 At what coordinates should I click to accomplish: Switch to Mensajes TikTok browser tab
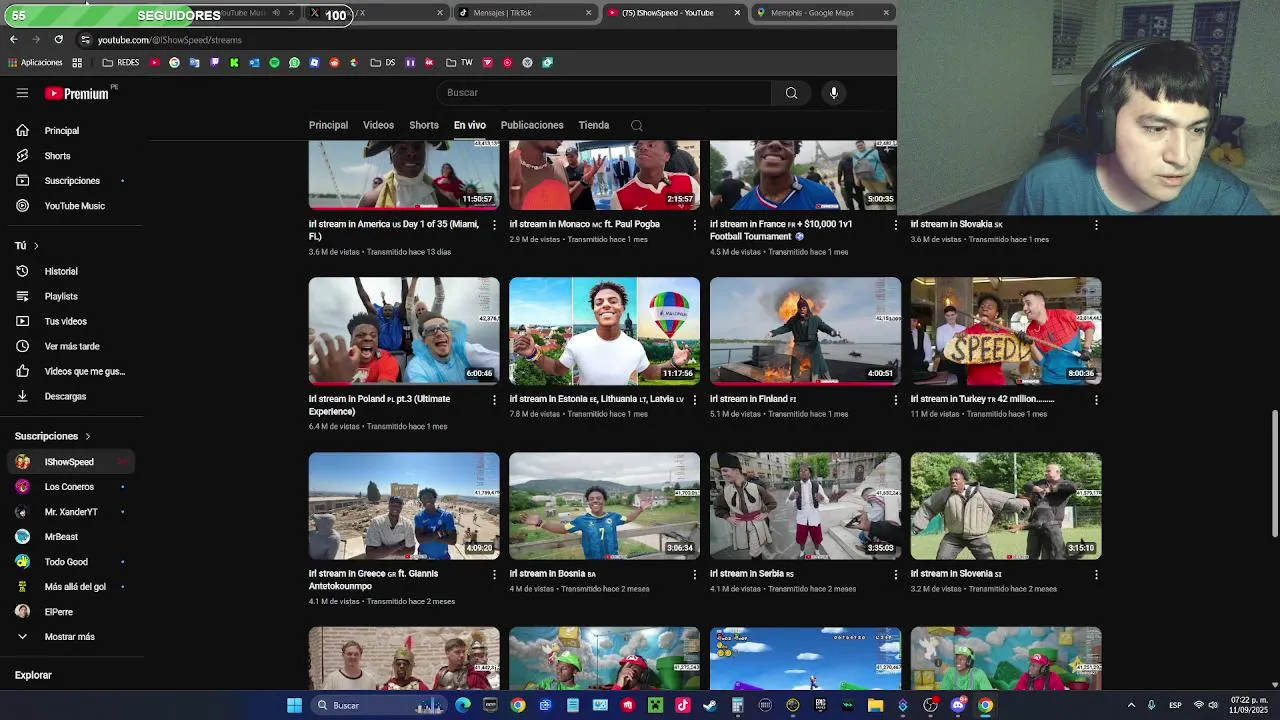click(x=524, y=13)
